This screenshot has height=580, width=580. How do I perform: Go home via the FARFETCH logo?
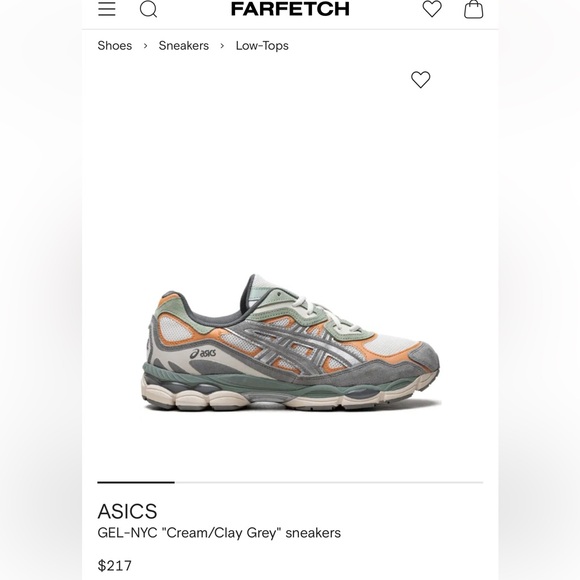(290, 9)
